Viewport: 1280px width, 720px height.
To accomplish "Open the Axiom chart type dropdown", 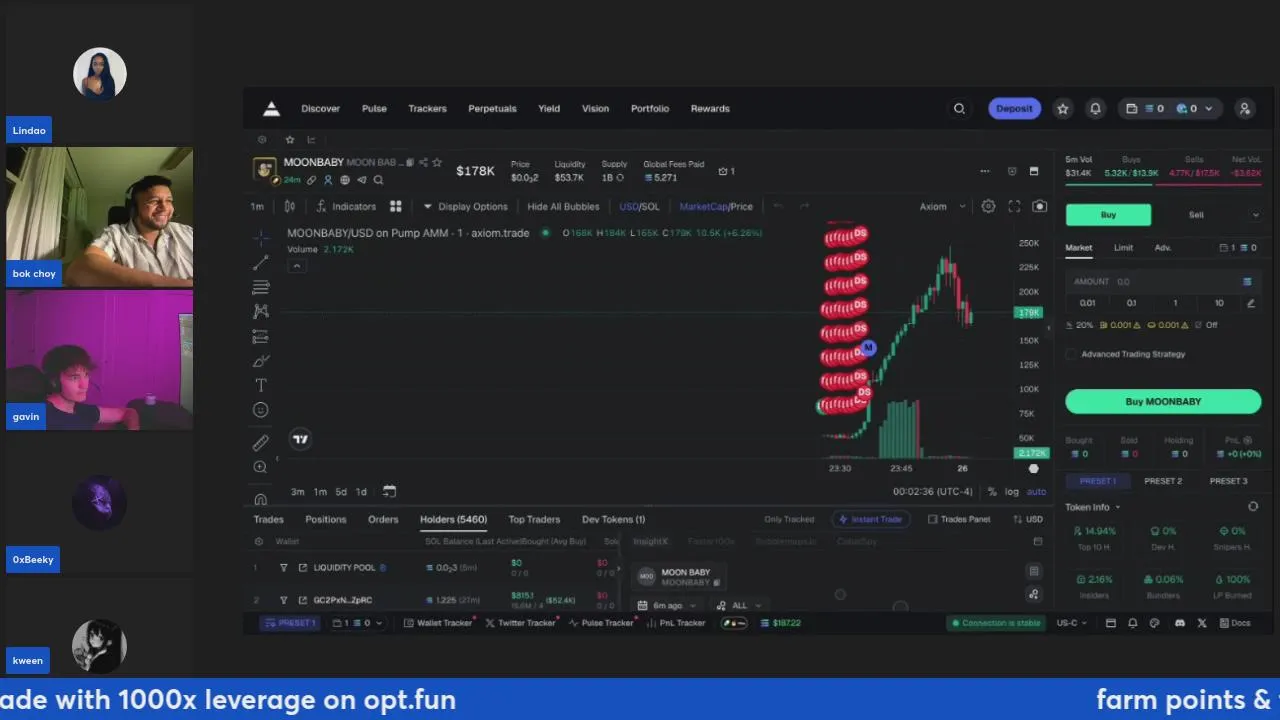I will pos(942,206).
